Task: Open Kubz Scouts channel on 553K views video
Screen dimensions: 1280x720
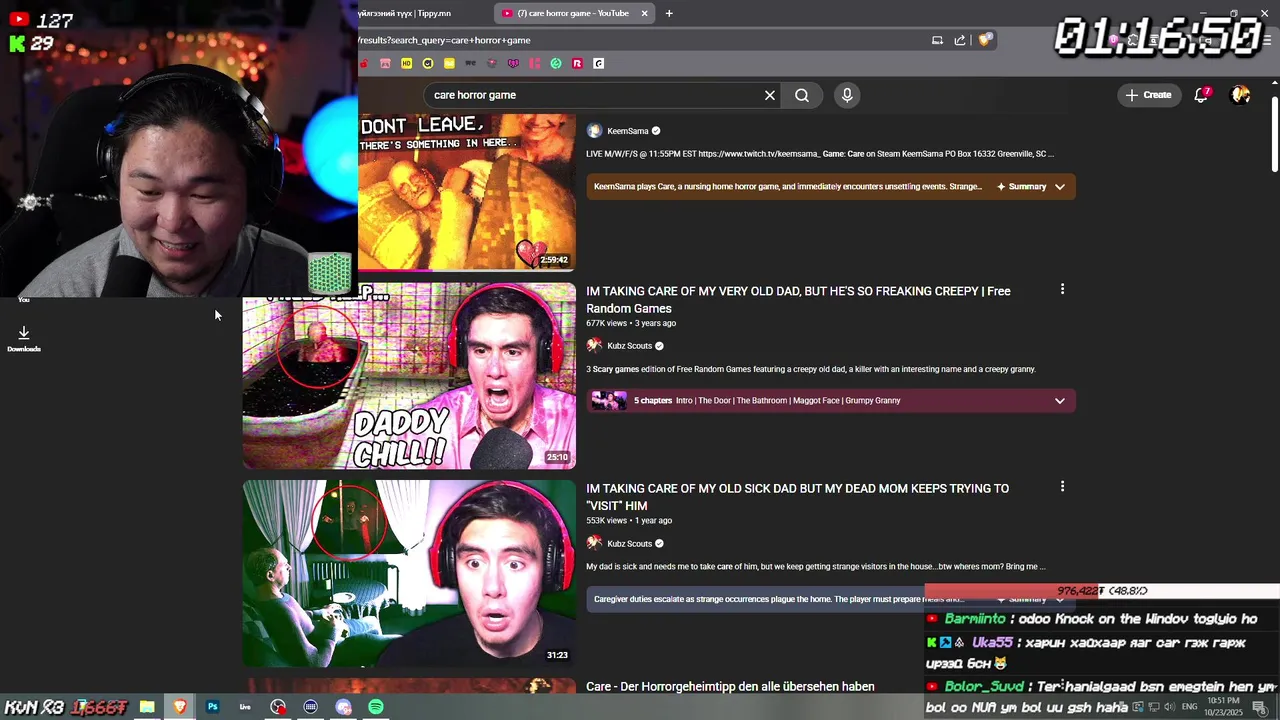Action: tap(629, 544)
